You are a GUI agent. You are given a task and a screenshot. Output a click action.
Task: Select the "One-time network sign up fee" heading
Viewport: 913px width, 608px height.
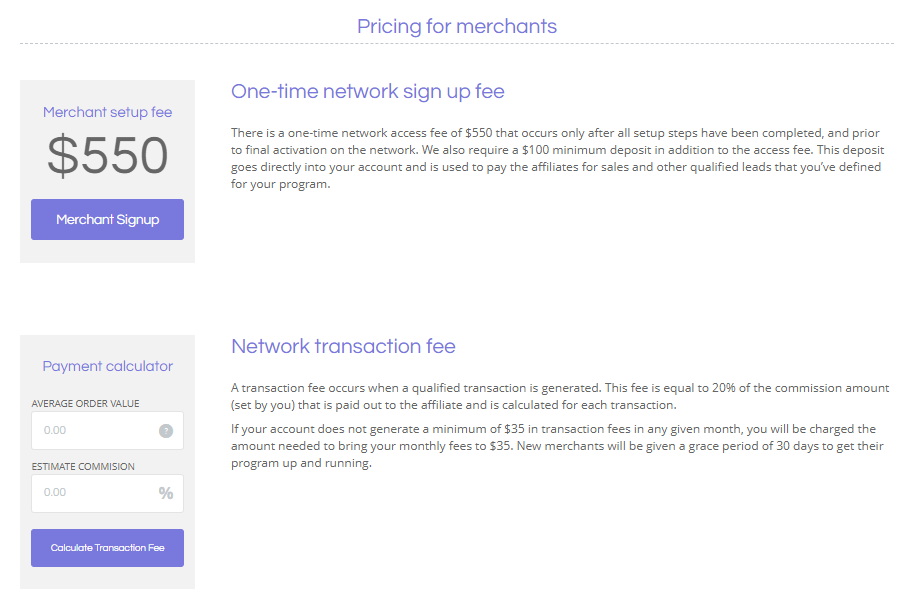pyautogui.click(x=367, y=92)
